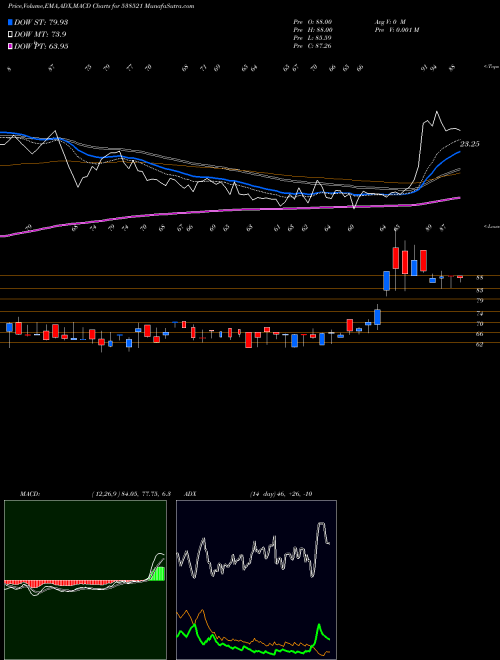
Task: Click inside the green MACD histogram chart
Action: click(x=85, y=580)
